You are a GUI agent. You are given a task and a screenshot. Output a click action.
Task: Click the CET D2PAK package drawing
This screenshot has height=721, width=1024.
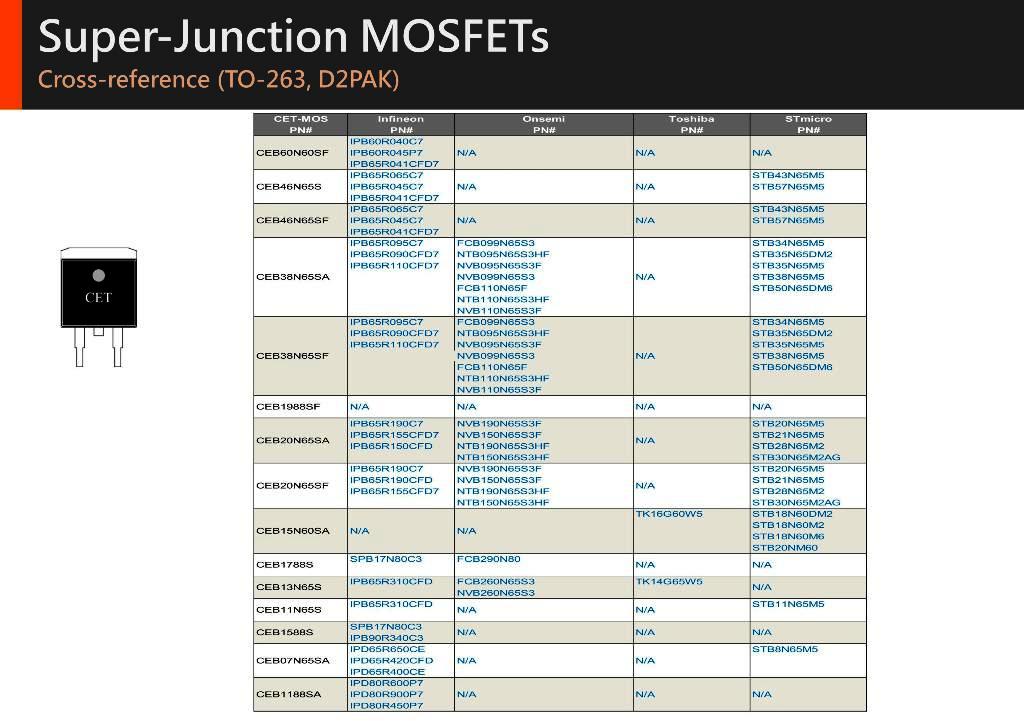(98, 304)
